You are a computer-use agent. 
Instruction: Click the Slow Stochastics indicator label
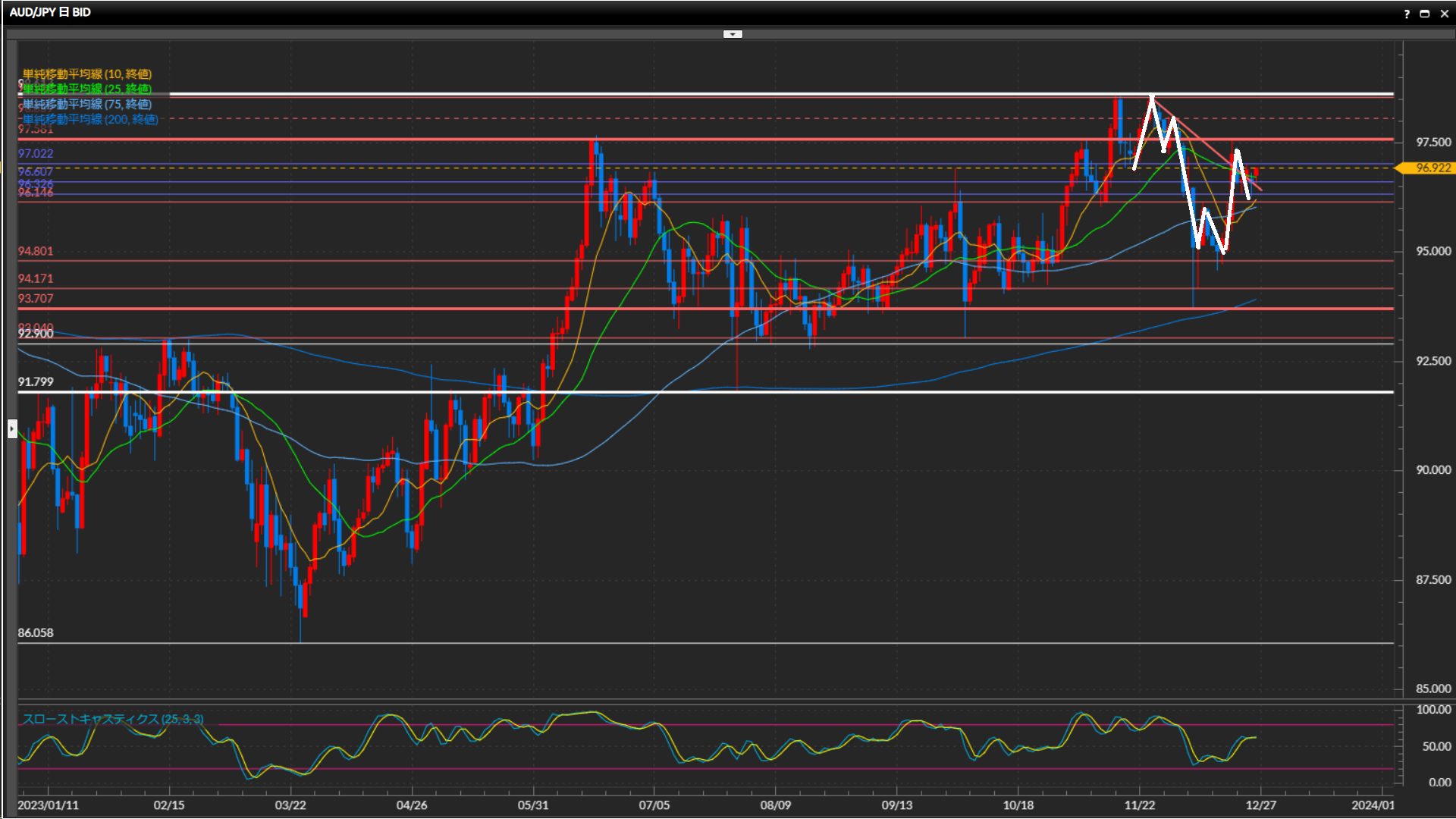pos(112,719)
